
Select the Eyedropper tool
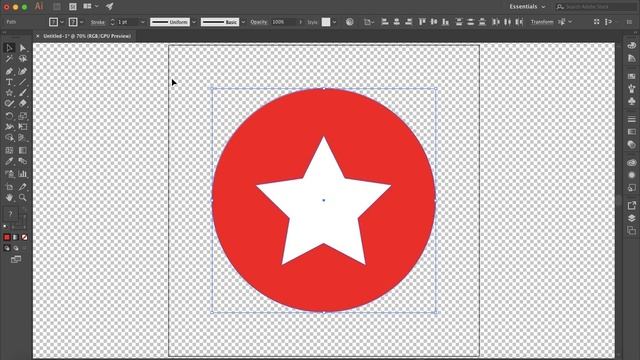(9, 161)
